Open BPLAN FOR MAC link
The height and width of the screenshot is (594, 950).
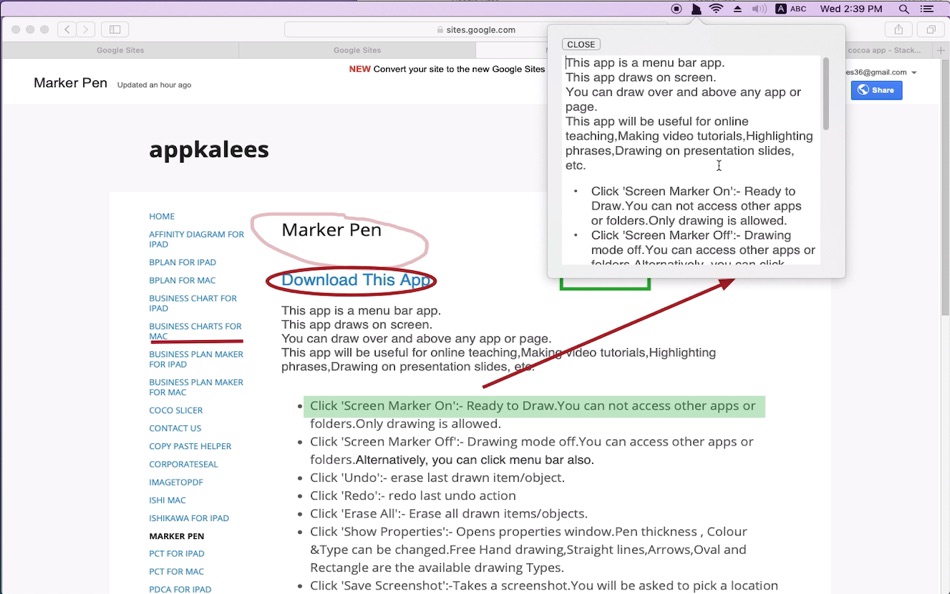[182, 281]
